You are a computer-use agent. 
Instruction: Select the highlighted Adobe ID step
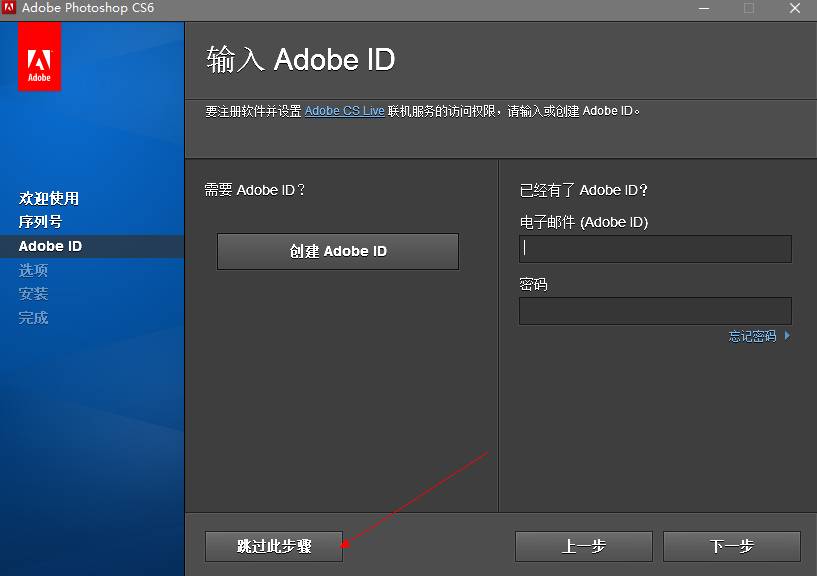[x=50, y=245]
